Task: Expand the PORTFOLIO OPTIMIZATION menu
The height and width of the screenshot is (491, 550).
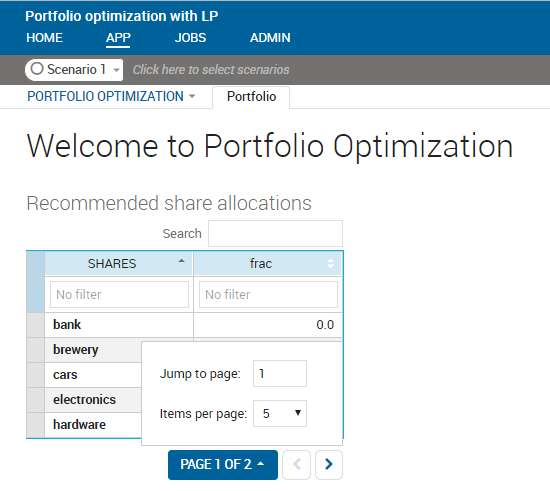Action: pos(111,96)
